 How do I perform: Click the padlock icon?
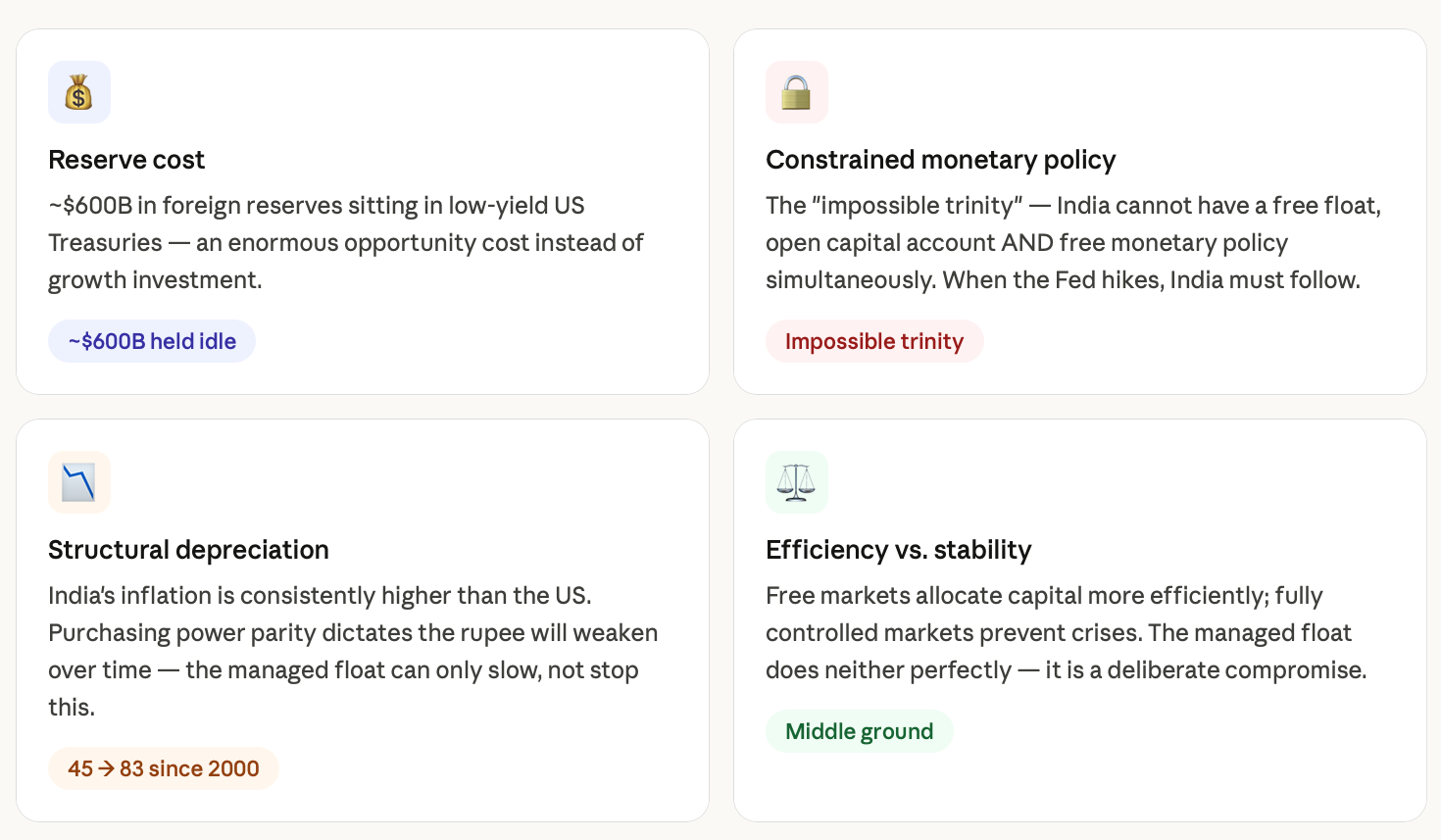[797, 92]
